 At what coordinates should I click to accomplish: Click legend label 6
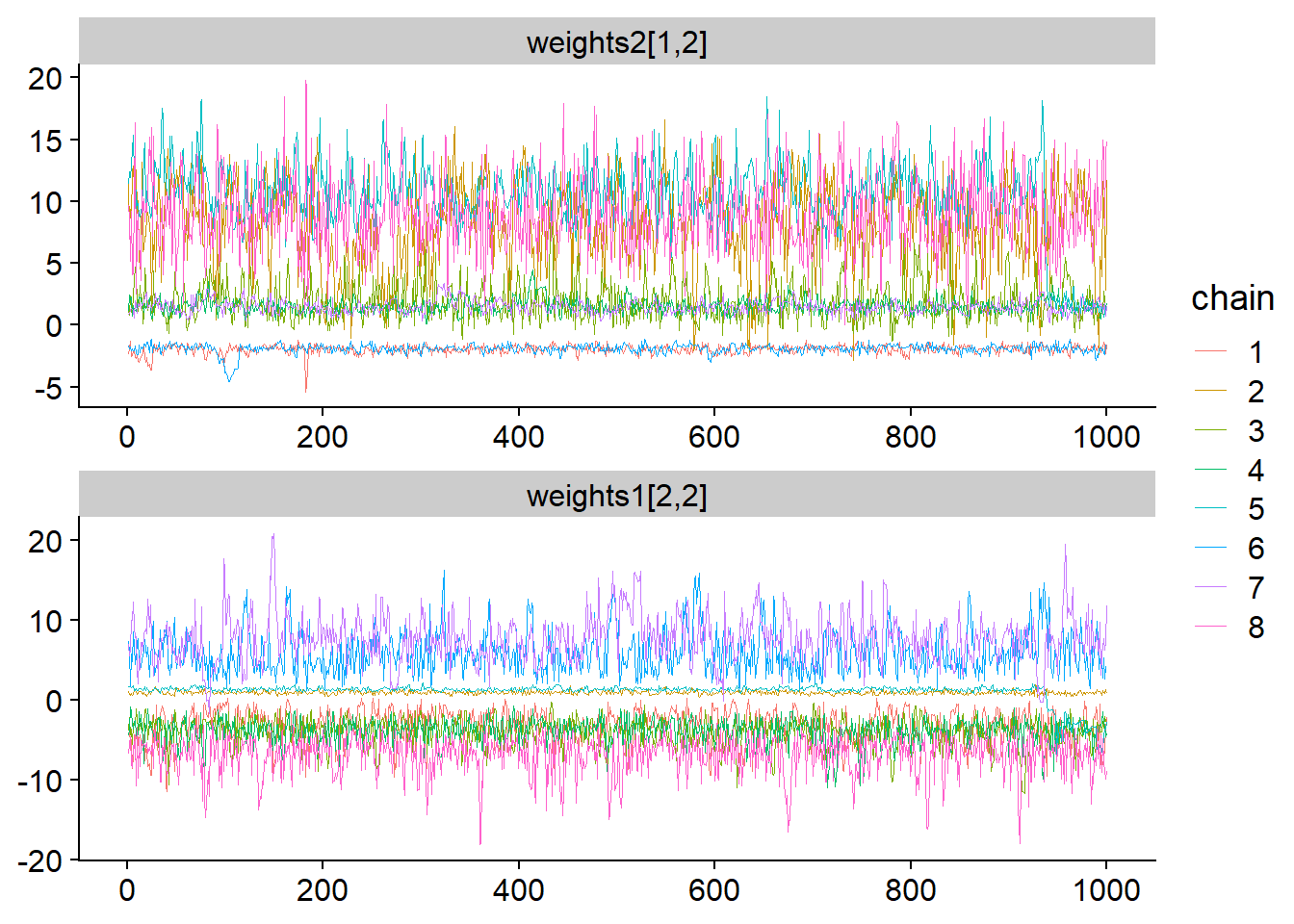pyautogui.click(x=1255, y=549)
